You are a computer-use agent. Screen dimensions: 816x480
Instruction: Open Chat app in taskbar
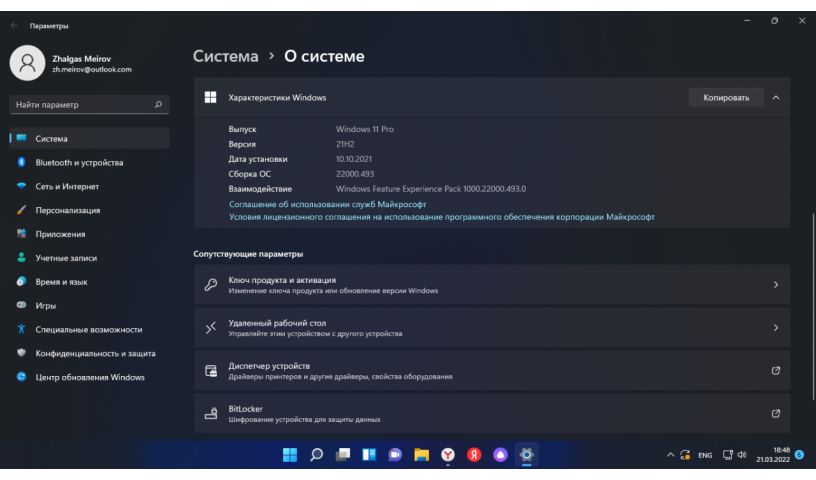click(x=395, y=455)
